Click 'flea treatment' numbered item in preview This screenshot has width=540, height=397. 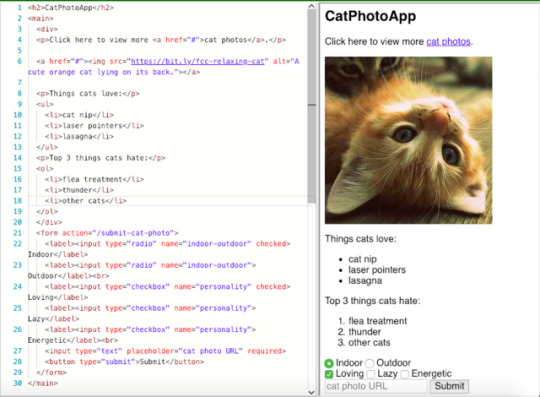[x=377, y=321]
